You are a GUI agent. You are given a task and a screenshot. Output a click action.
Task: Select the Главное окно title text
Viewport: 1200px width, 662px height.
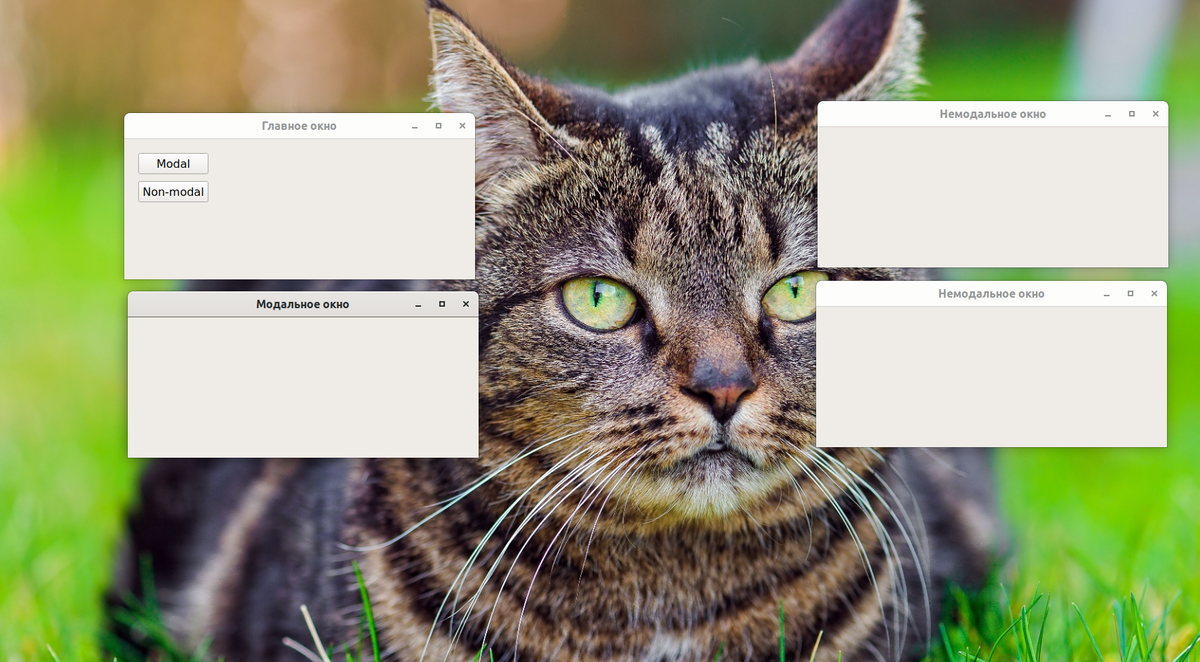click(299, 126)
